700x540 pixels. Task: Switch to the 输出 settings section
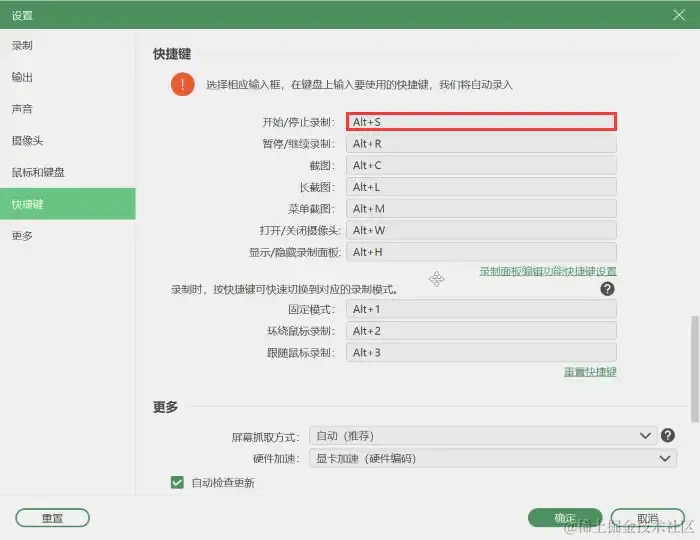point(67,77)
